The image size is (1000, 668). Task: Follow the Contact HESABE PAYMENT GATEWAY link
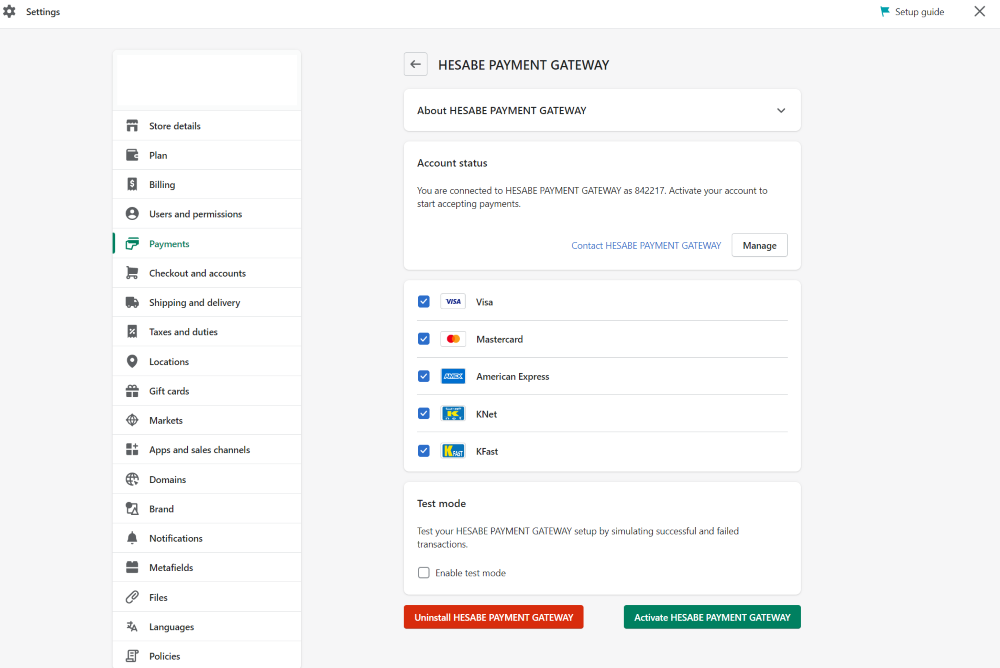[646, 245]
